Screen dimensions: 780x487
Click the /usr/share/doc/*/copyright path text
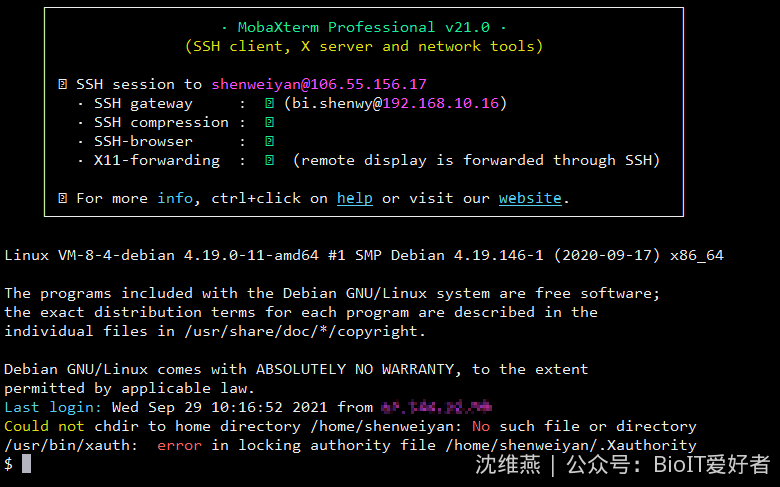tap(303, 331)
